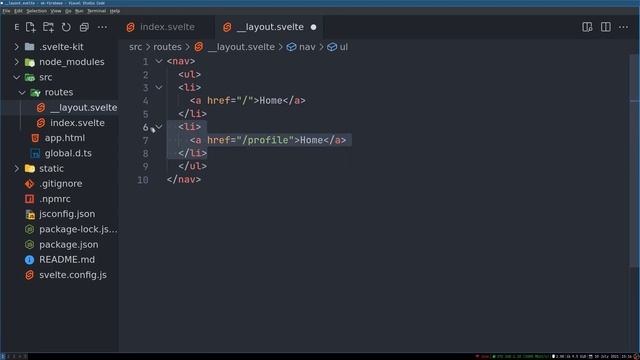Click the New Folder icon in explorer
This screenshot has width=640, height=360.
[x=48, y=27]
